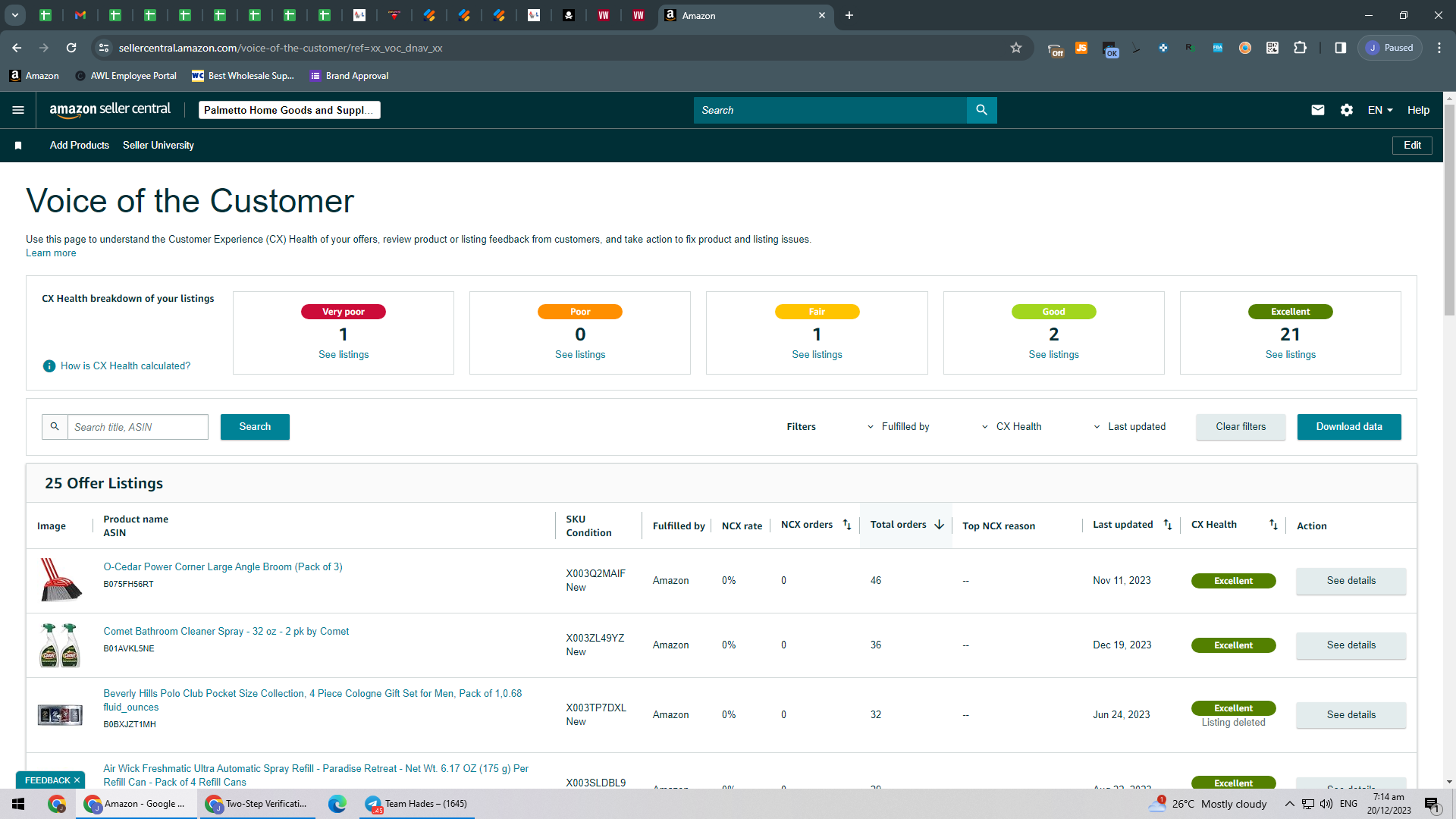This screenshot has width=1456, height=819.
Task: Click the browser address bar
Action: (x=561, y=48)
